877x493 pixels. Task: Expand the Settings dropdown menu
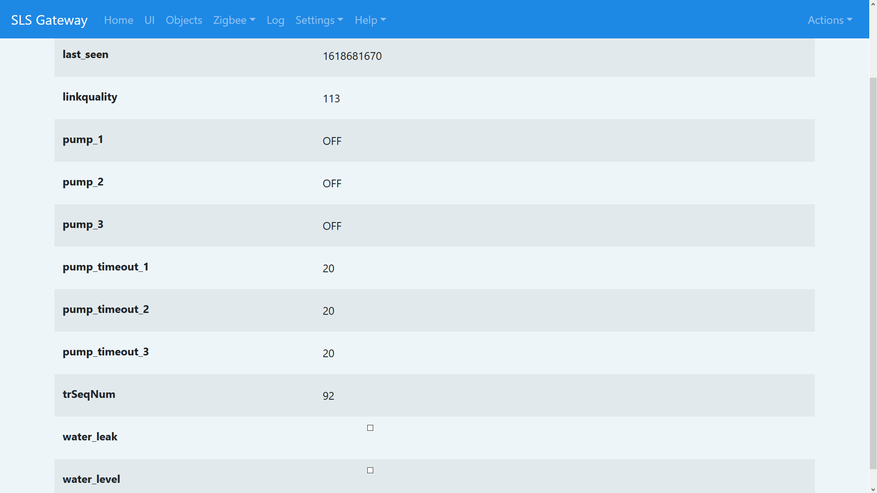coord(319,20)
